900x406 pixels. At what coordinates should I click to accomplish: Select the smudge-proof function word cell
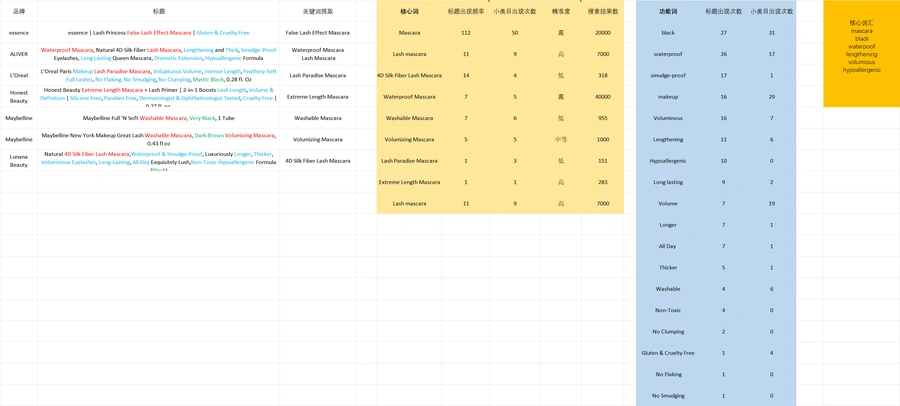[668, 75]
